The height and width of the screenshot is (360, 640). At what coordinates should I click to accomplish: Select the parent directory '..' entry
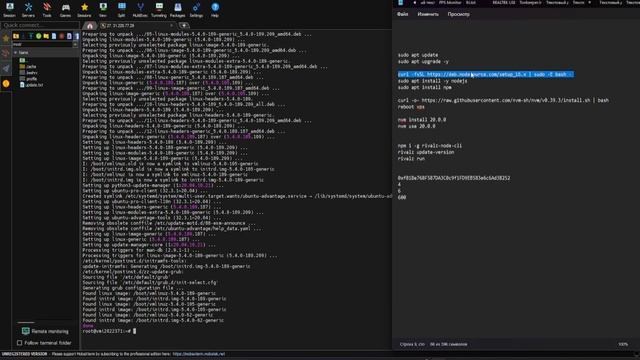click(23, 60)
